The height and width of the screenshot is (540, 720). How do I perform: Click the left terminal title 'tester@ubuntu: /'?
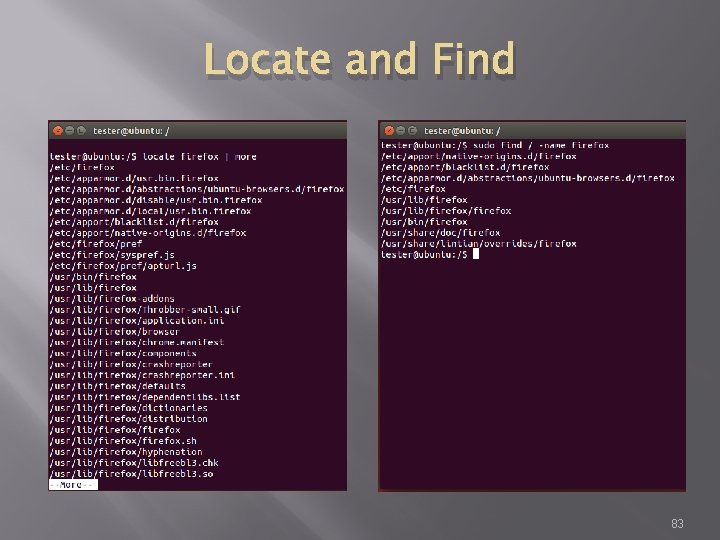pos(131,131)
